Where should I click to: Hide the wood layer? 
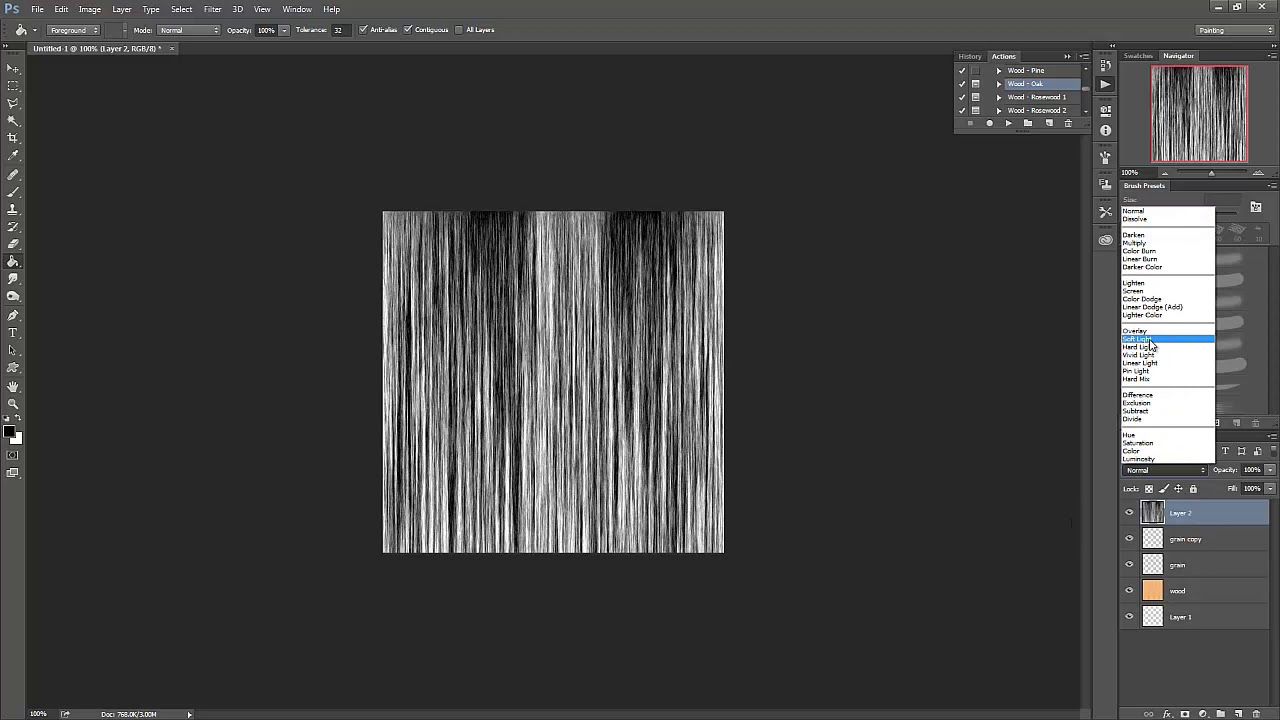[1130, 591]
